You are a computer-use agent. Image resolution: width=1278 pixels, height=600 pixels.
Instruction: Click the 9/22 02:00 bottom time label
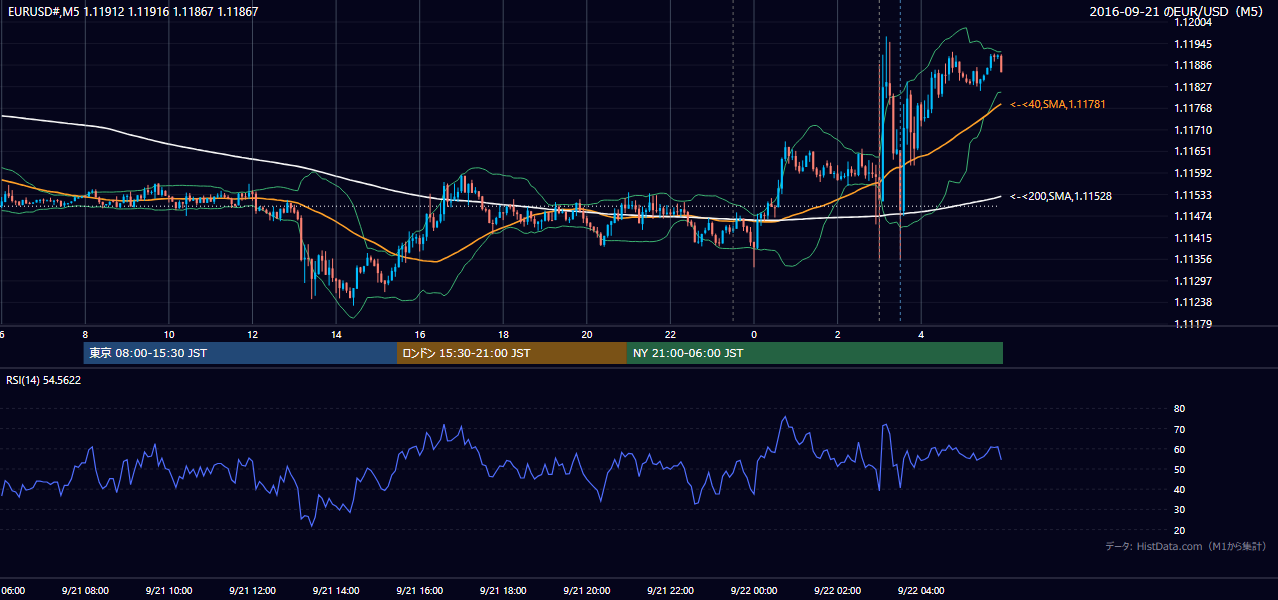[838, 591]
